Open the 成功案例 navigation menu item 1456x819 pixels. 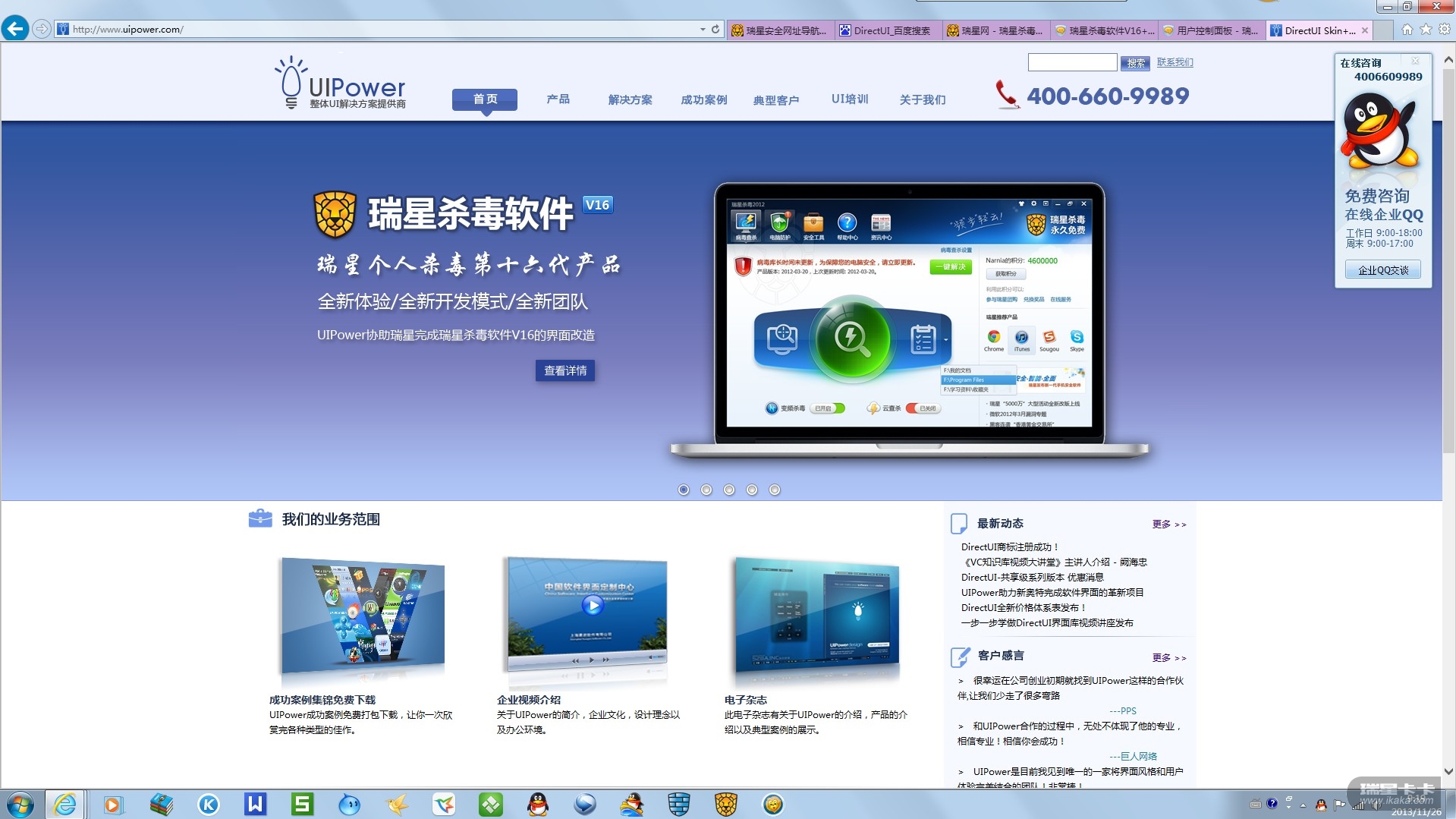(703, 99)
